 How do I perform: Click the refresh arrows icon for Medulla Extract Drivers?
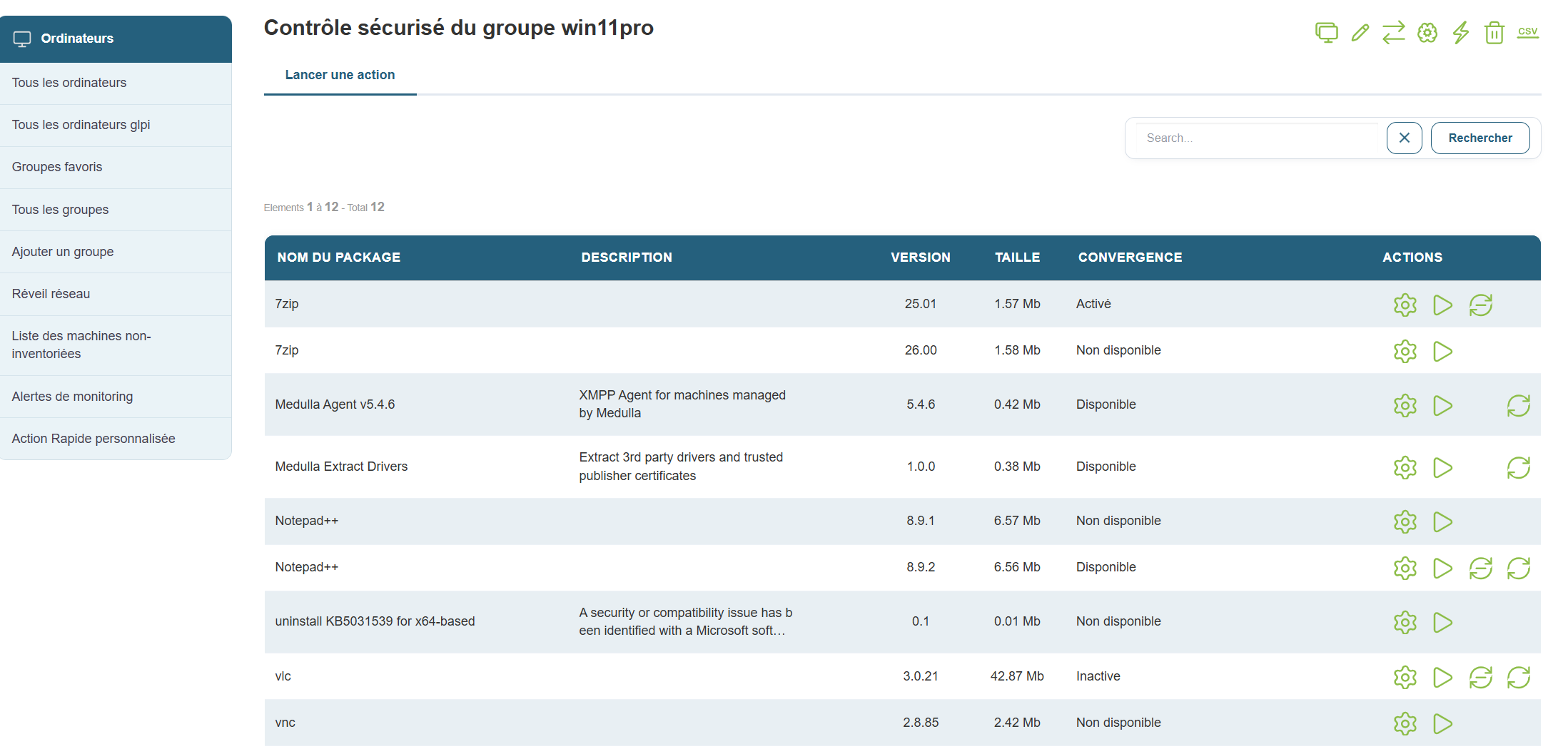1518,468
